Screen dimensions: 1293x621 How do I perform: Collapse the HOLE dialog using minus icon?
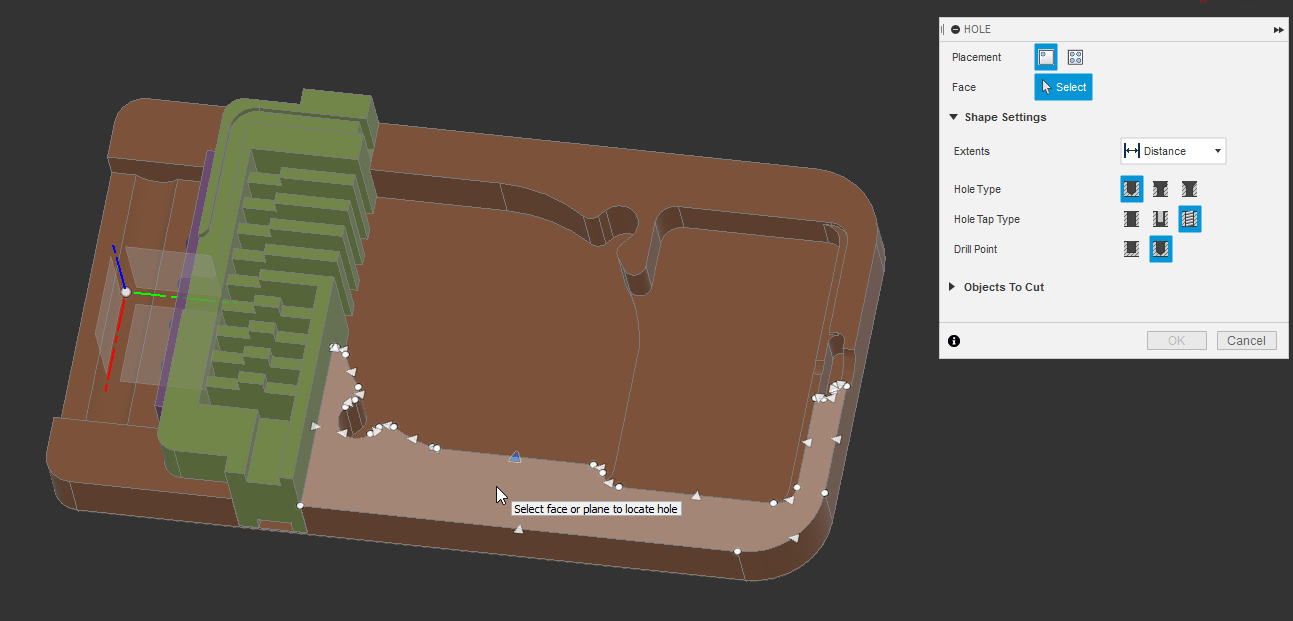(x=955, y=30)
